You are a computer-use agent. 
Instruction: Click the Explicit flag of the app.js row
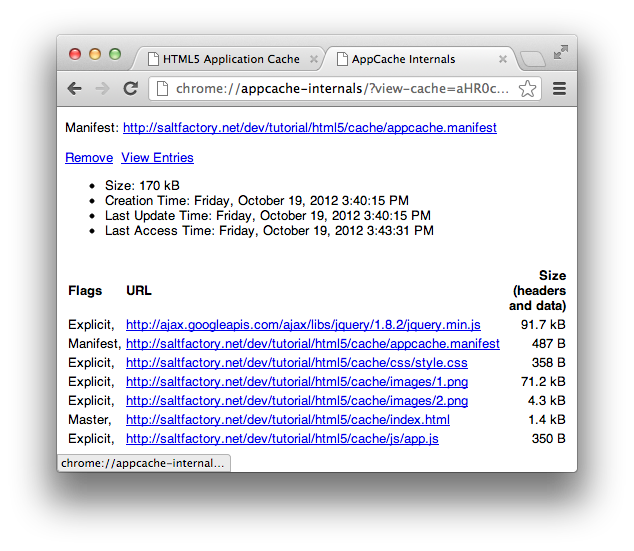(x=91, y=439)
